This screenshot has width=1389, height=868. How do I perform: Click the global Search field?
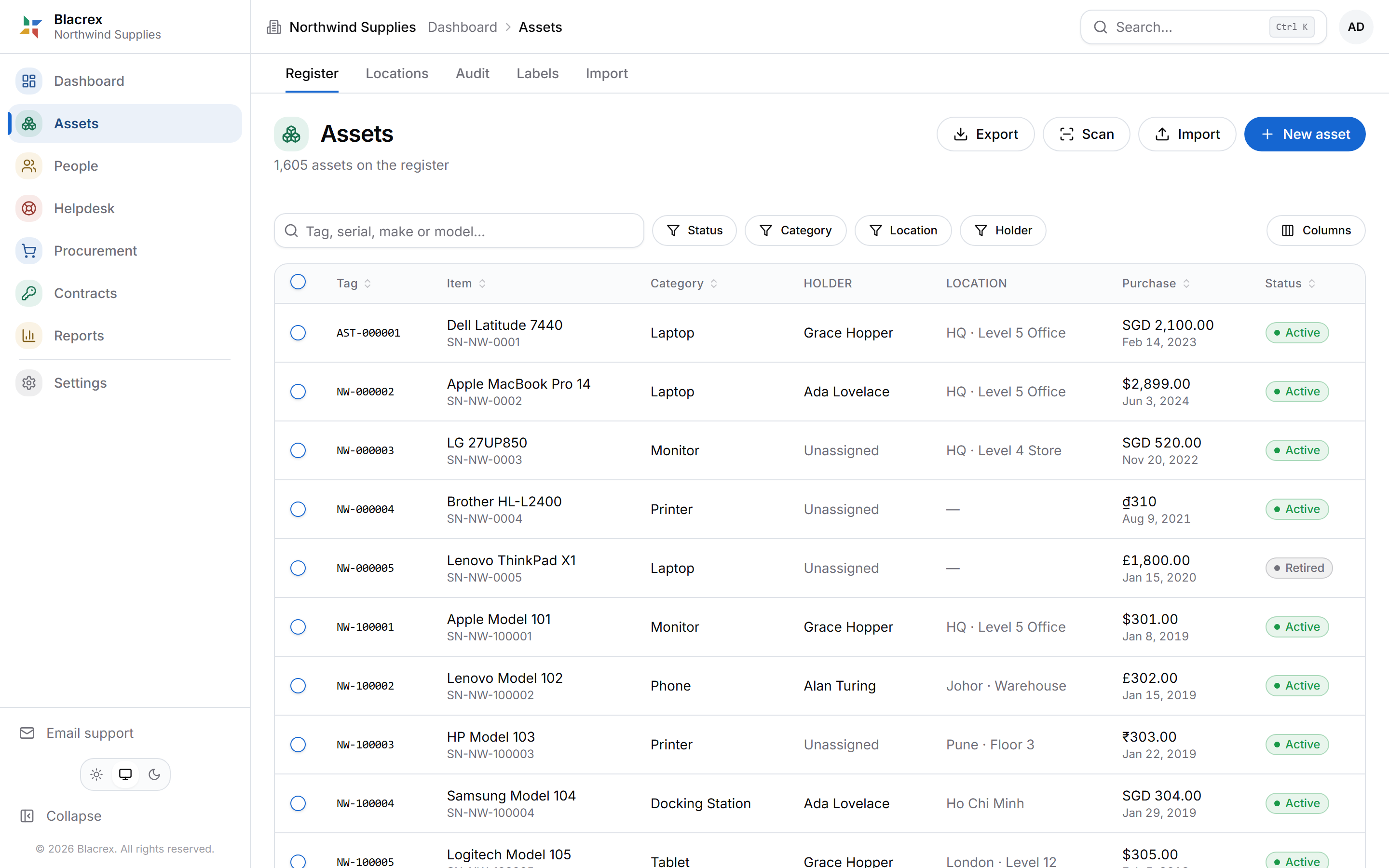pyautogui.click(x=1204, y=27)
